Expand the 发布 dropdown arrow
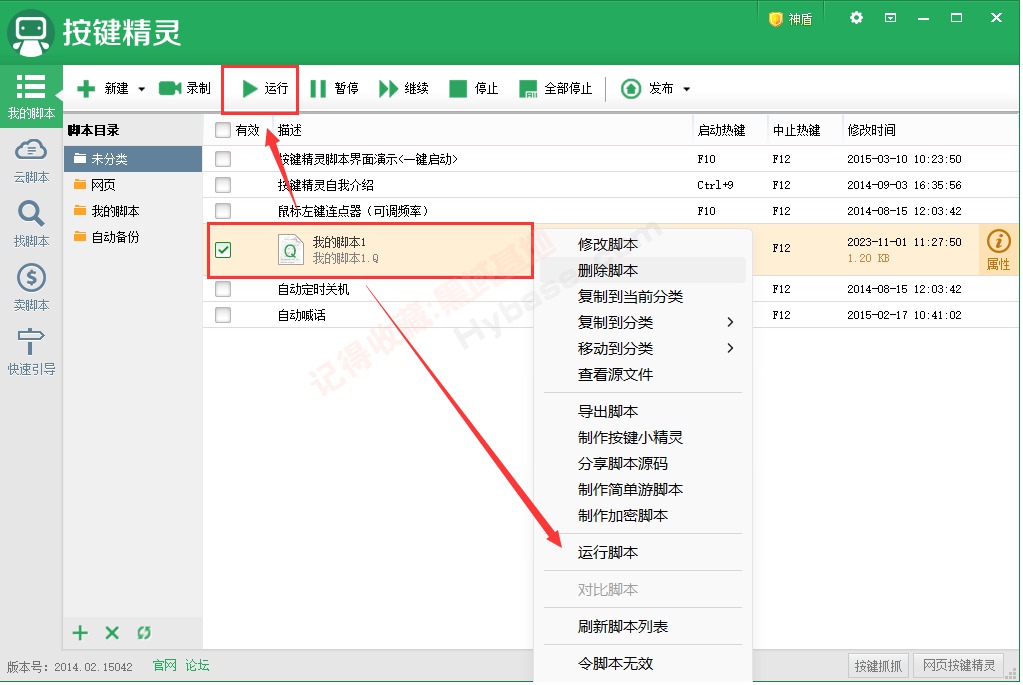The image size is (1023, 685). (686, 89)
